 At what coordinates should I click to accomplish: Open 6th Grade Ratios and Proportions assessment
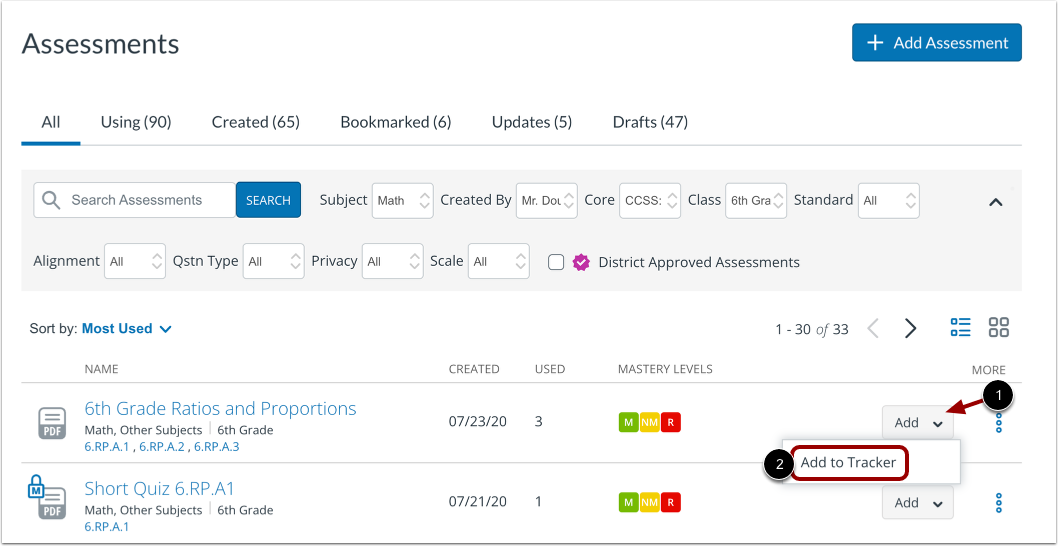pyautogui.click(x=221, y=408)
